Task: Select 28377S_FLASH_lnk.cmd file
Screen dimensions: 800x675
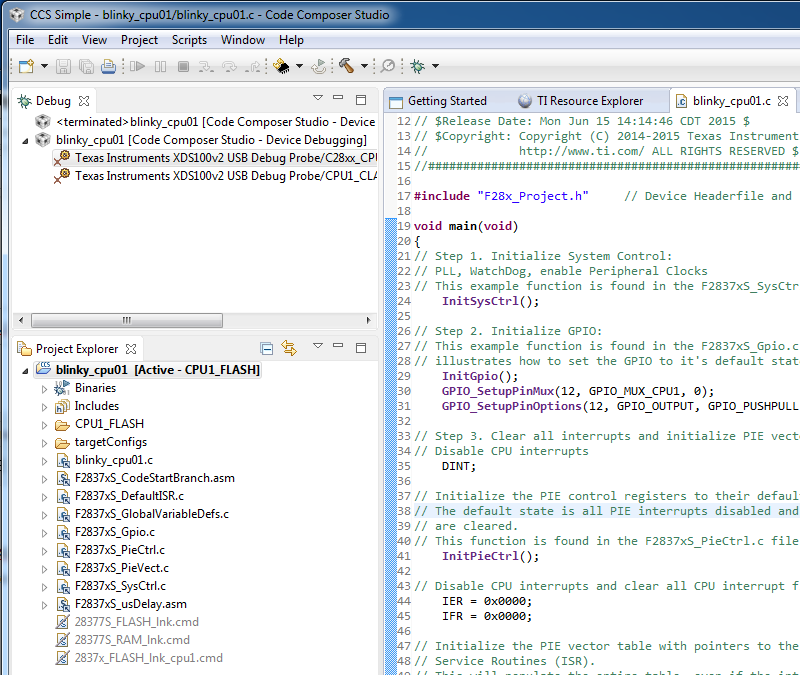Action: pyautogui.click(x=137, y=622)
